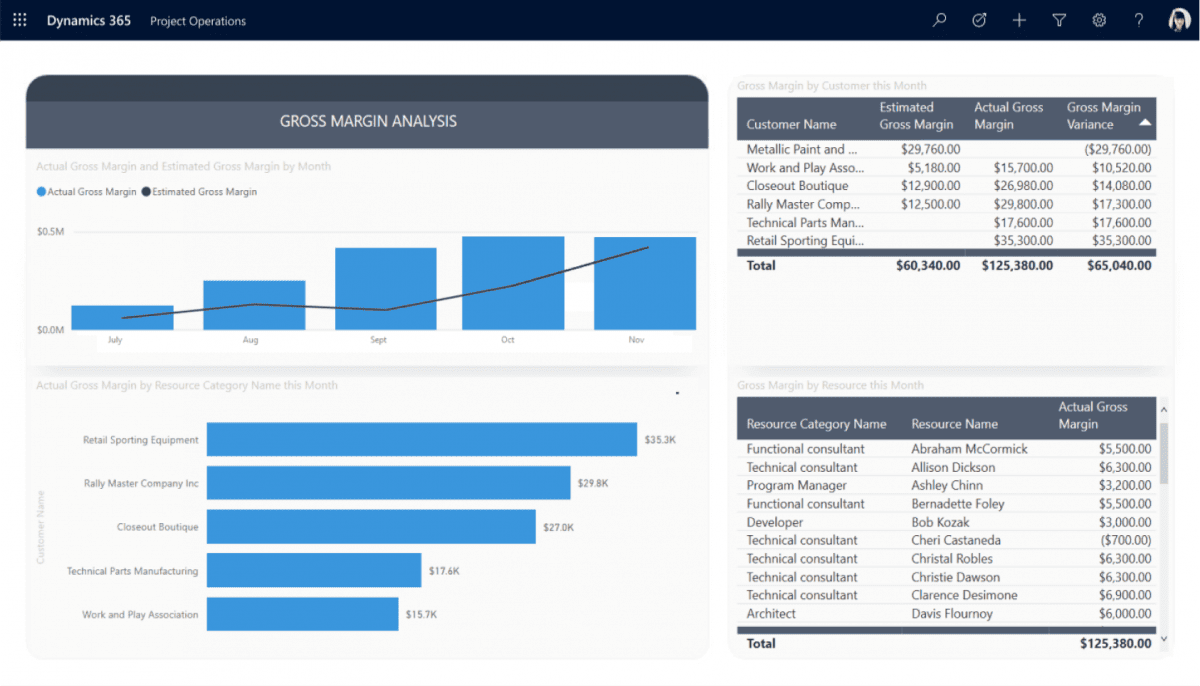Select the October column in chart

513,283
